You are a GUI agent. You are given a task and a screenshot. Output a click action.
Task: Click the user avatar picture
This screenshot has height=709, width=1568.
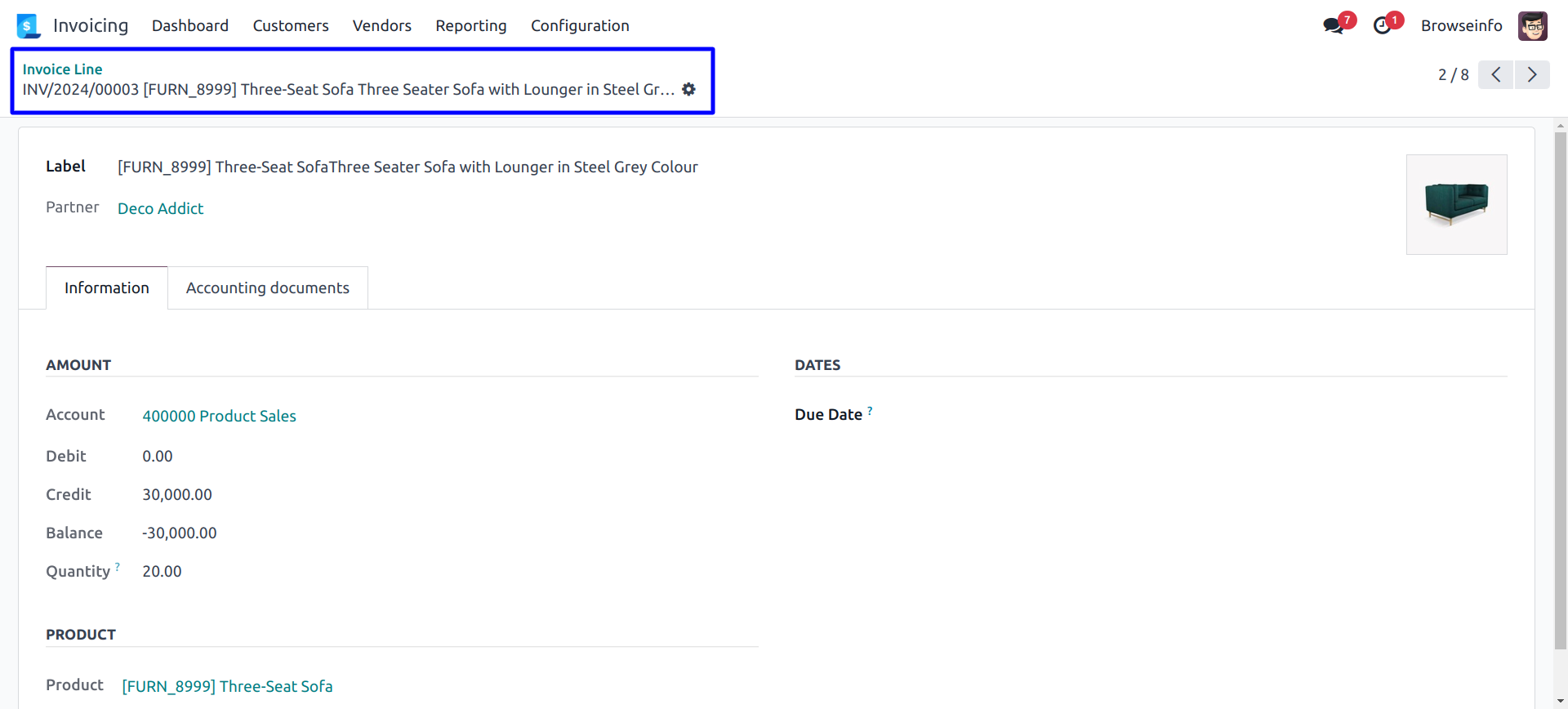[x=1532, y=26]
